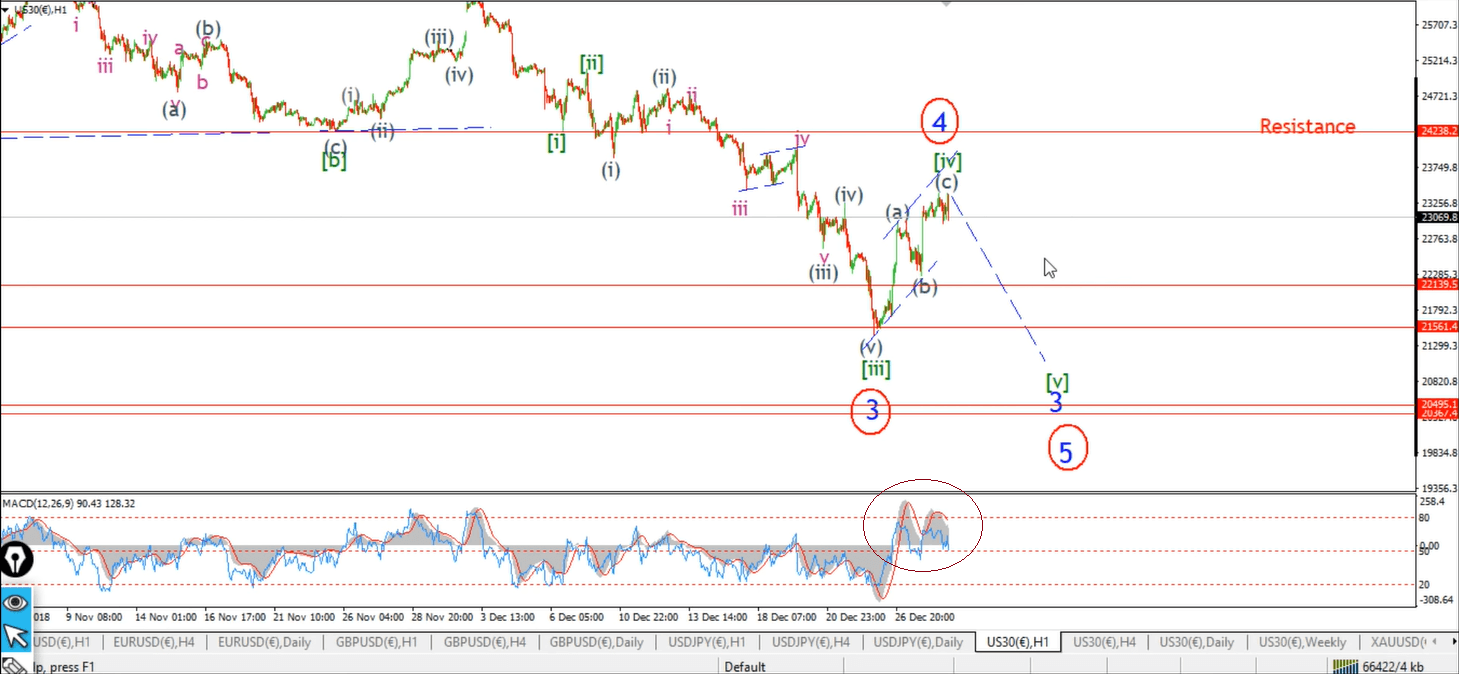Click the red circled 4 wave label

pyautogui.click(x=939, y=122)
